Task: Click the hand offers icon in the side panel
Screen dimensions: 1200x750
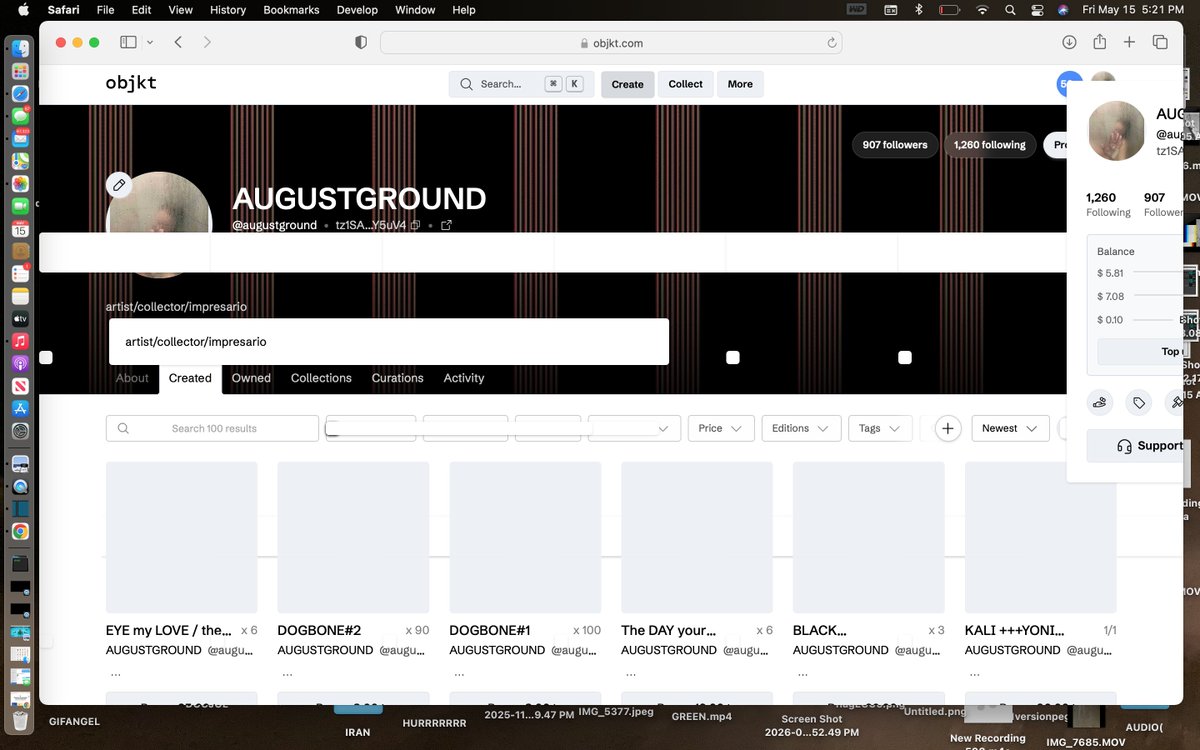Action: 1100,403
